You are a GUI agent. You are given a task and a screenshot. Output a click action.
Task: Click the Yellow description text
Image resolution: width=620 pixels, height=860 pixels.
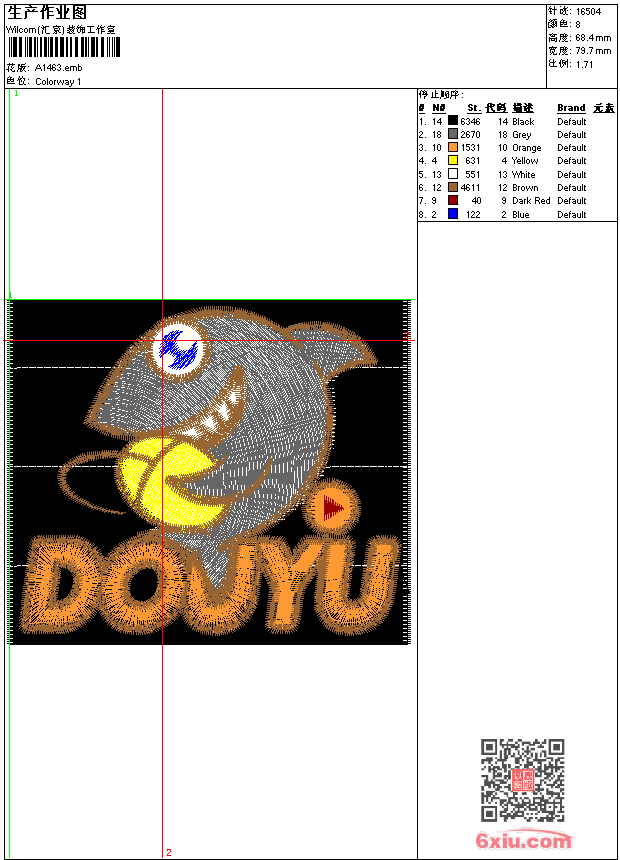click(x=525, y=161)
